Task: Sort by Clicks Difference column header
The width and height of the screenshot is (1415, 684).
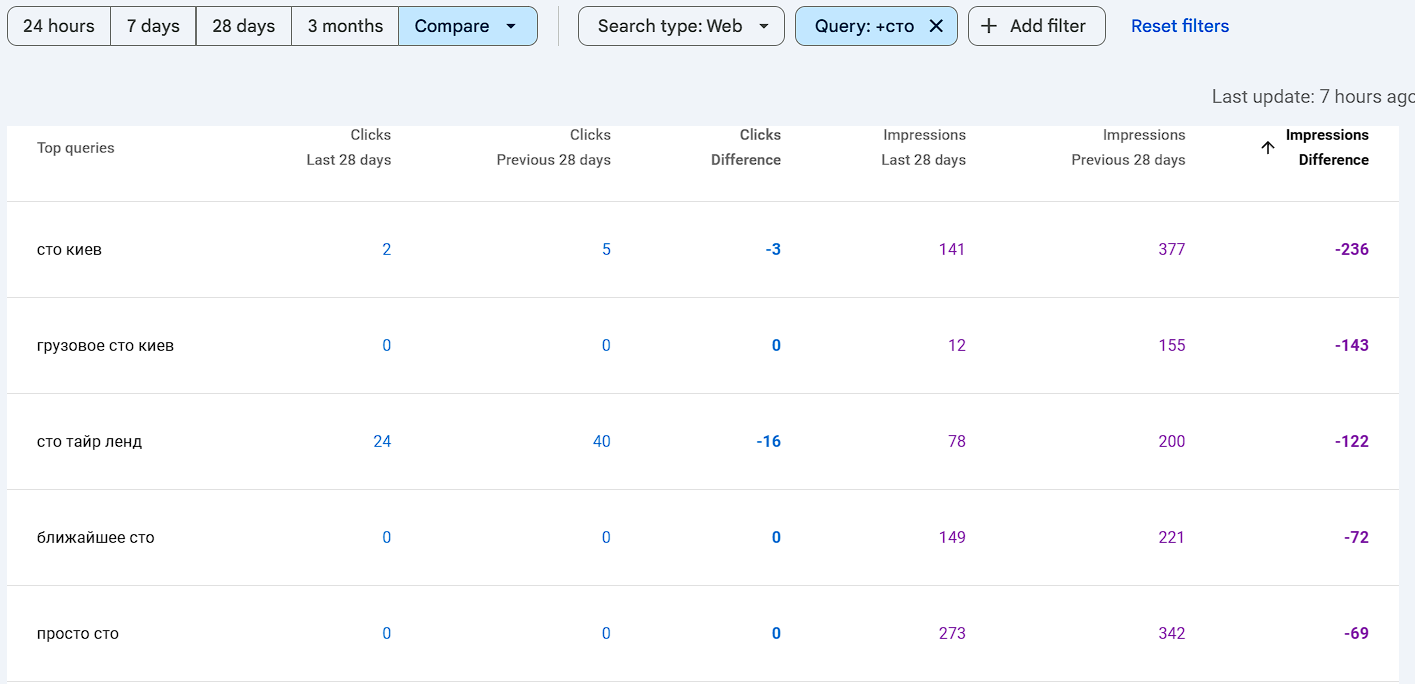Action: 746,147
